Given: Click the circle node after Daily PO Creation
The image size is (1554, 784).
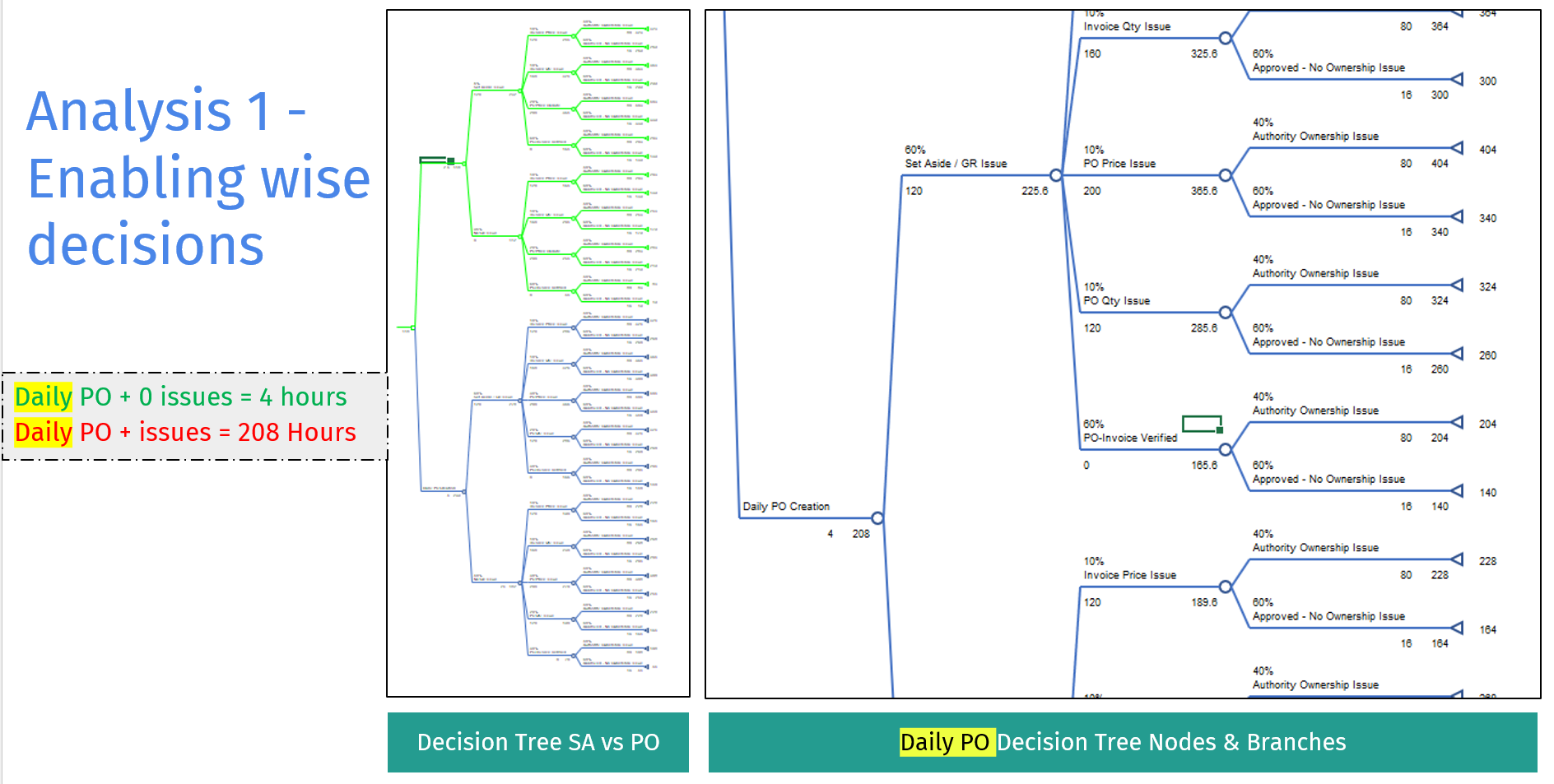Looking at the screenshot, I should click(x=877, y=518).
